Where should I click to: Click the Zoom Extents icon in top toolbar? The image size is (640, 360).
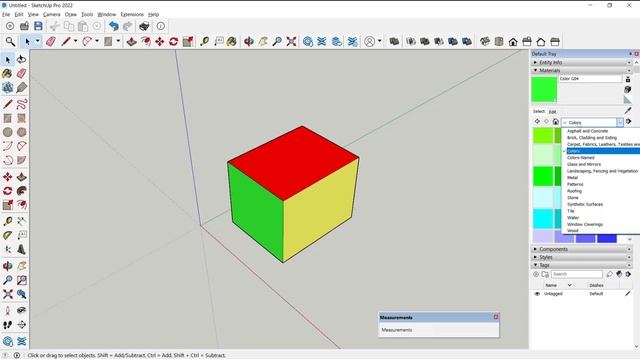(x=291, y=41)
